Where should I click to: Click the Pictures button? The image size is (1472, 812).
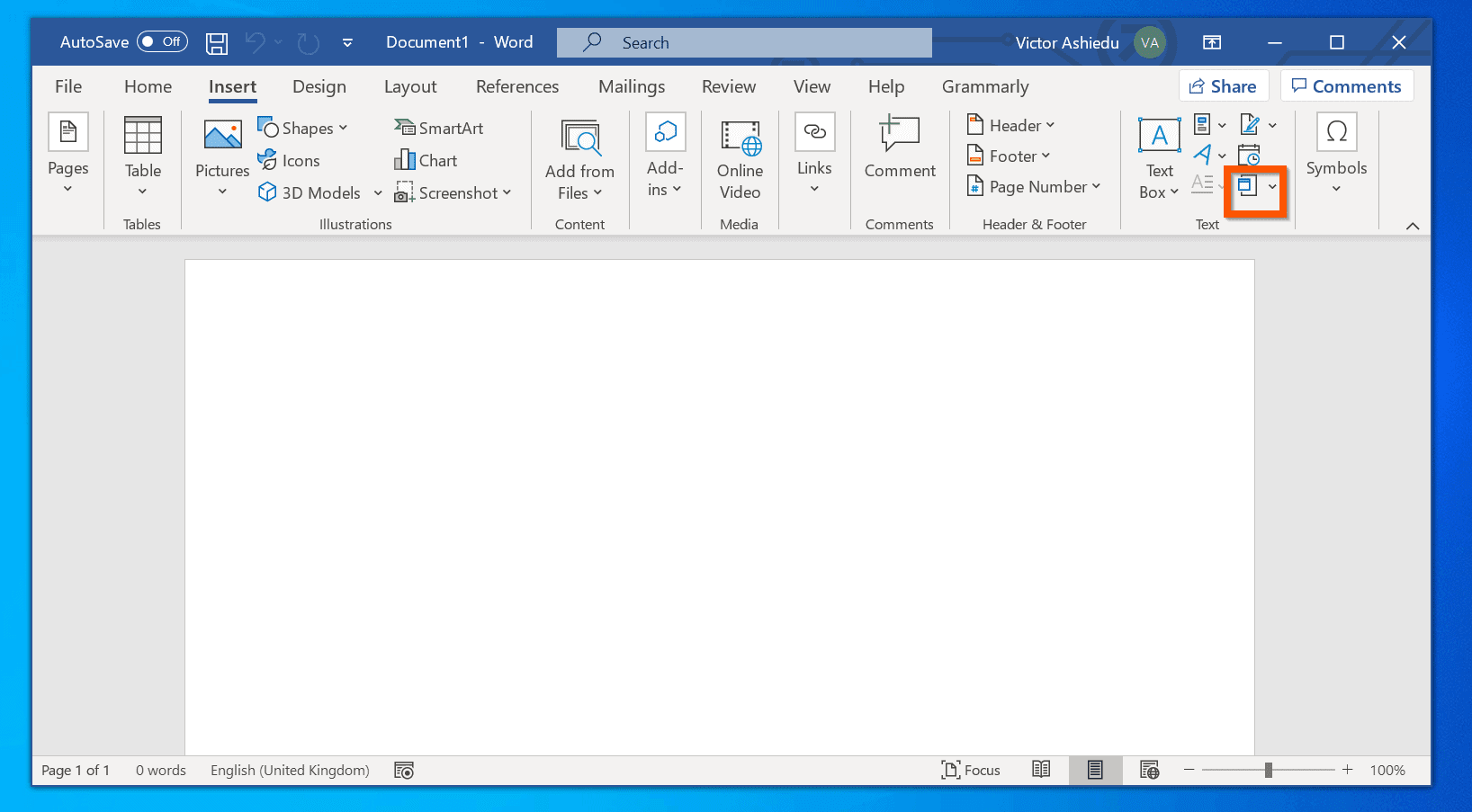(222, 156)
